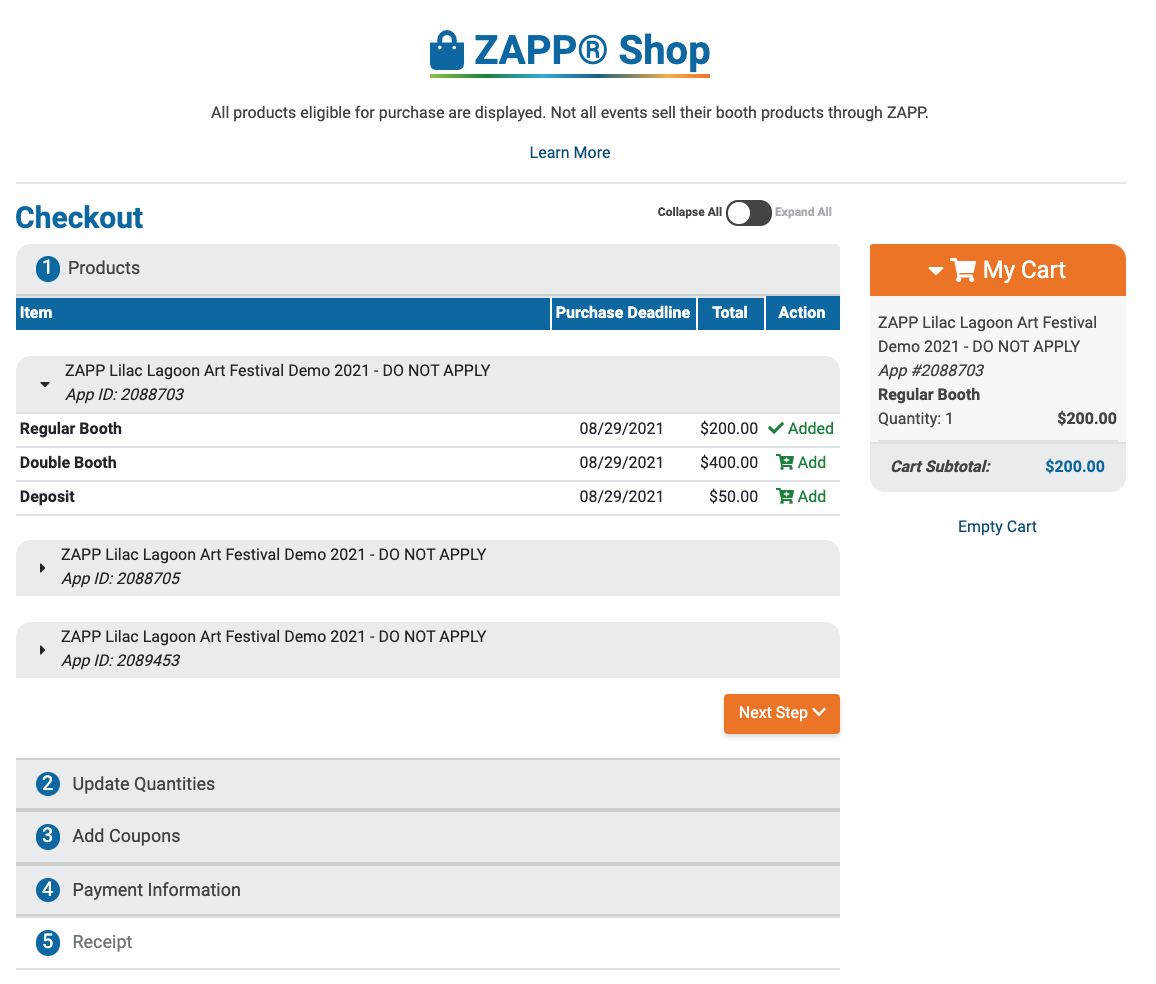This screenshot has width=1156, height=984.
Task: Click the Purchase Deadline column header
Action: [623, 312]
